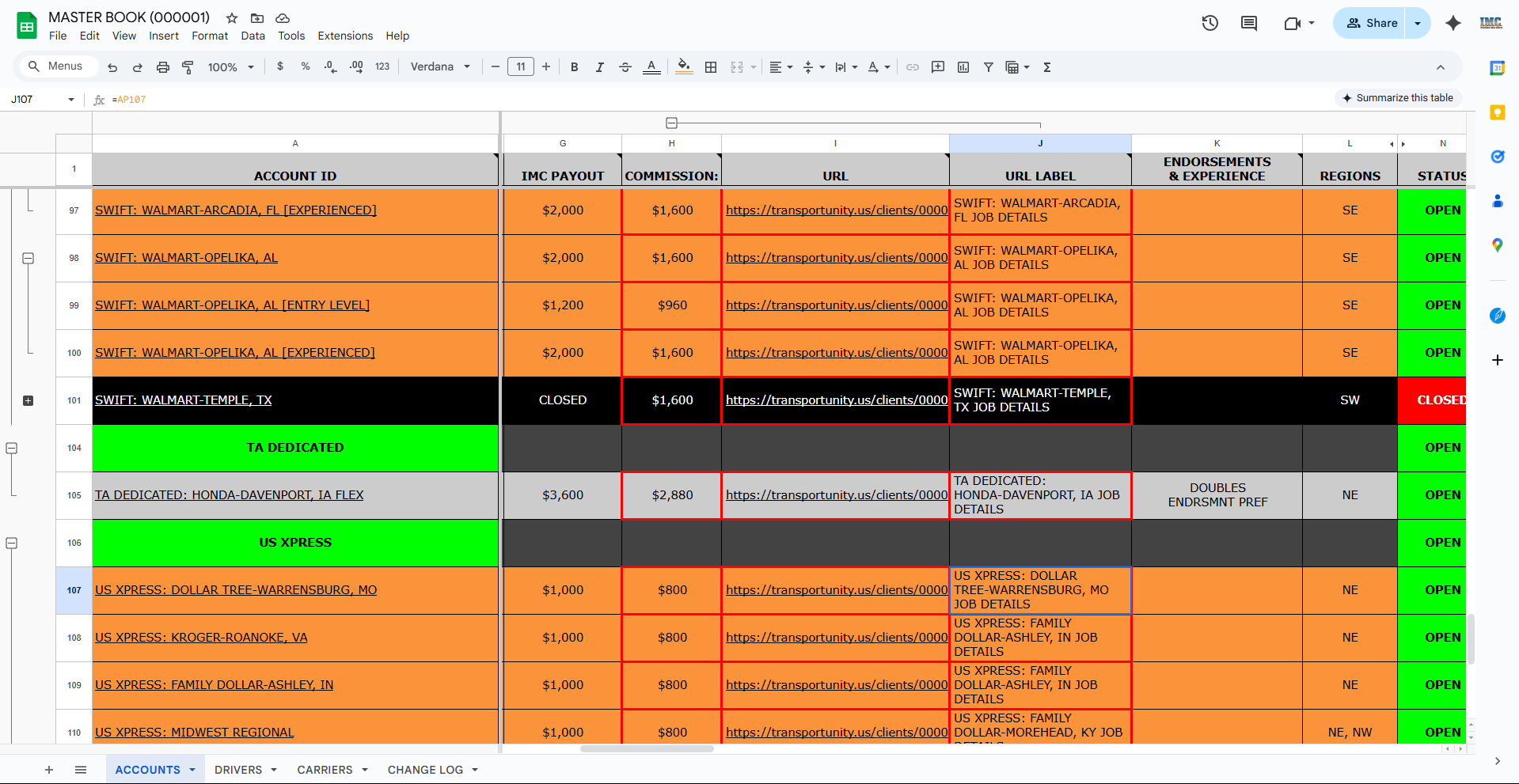This screenshot has width=1519, height=784.
Task: Open the Functions sigma icon
Action: [1047, 67]
